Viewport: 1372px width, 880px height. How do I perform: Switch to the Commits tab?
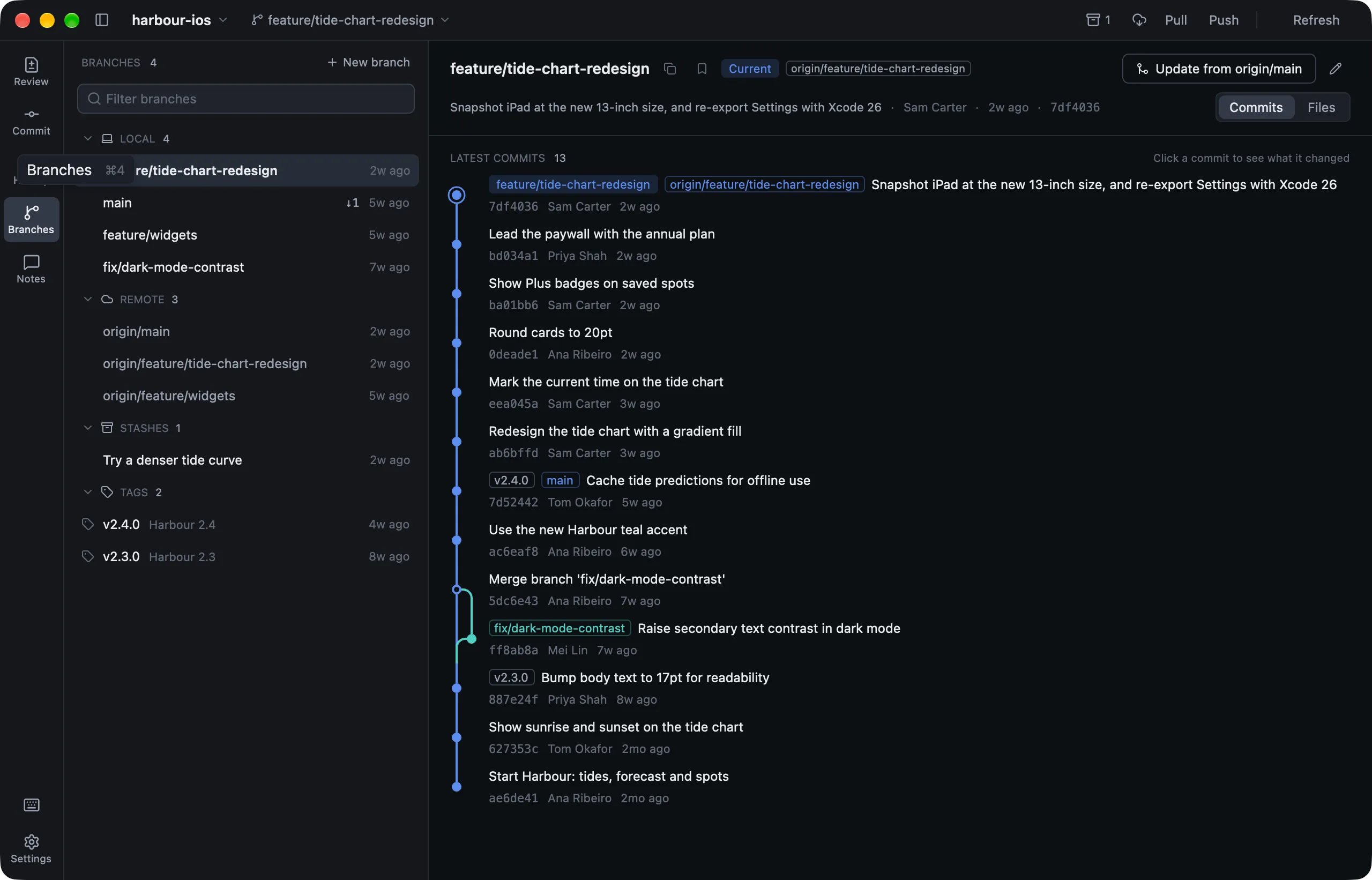pos(1255,107)
